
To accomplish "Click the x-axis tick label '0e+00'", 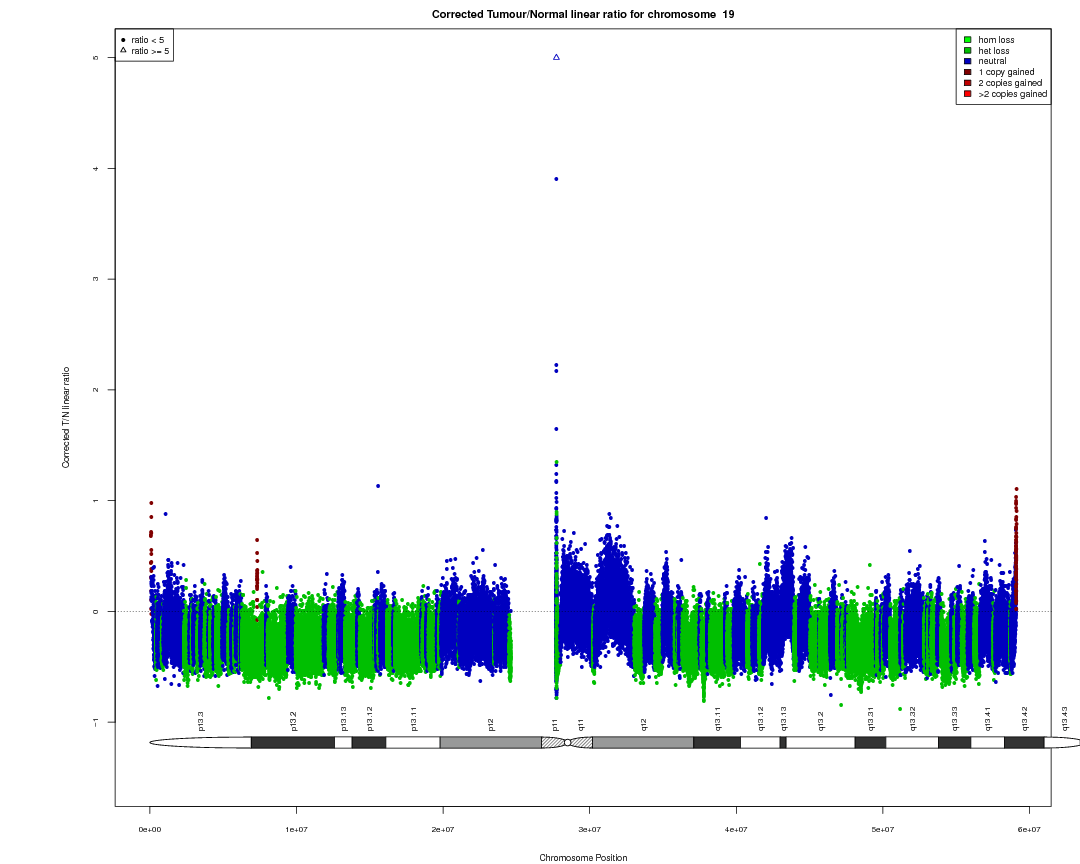I will (149, 830).
